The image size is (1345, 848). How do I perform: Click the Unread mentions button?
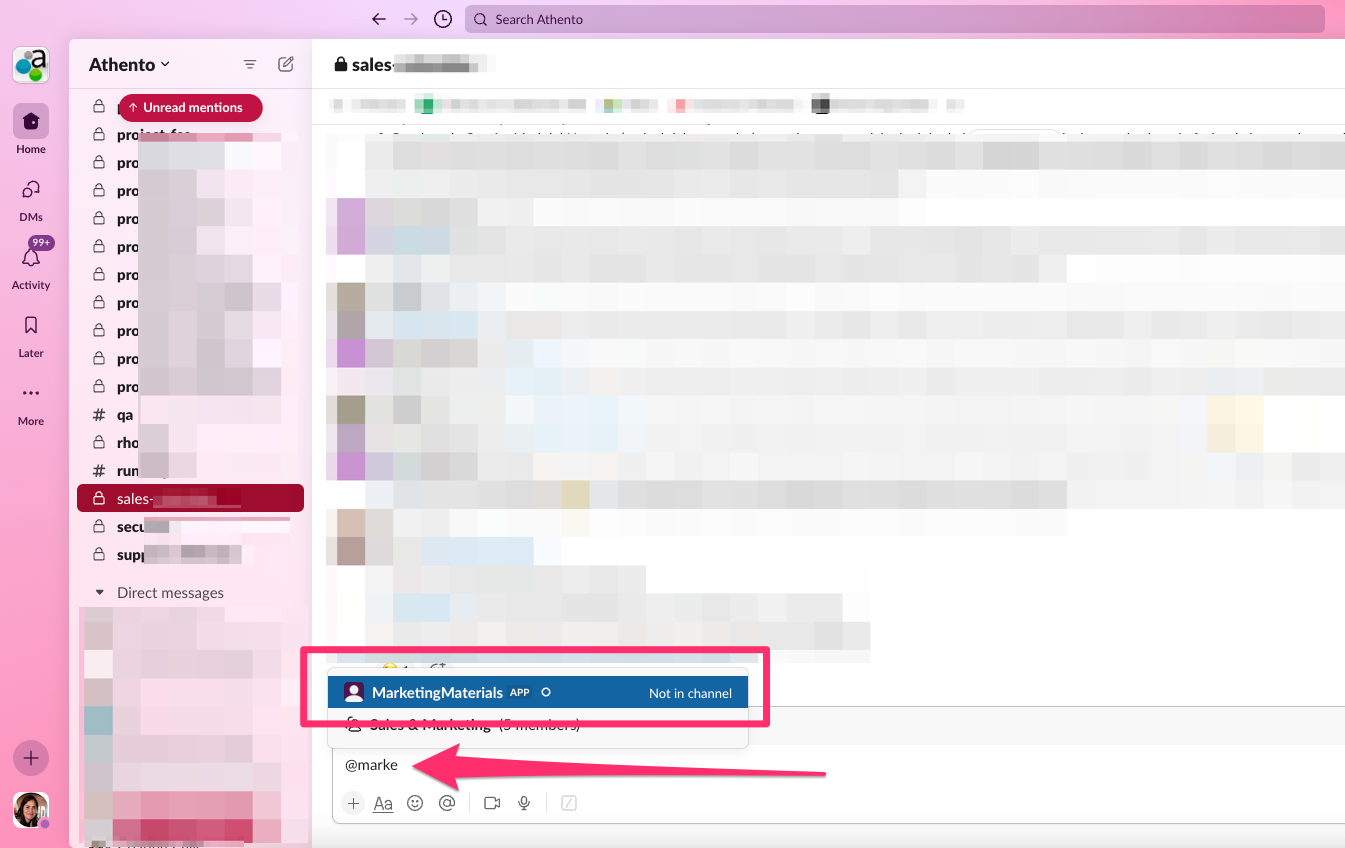click(190, 107)
